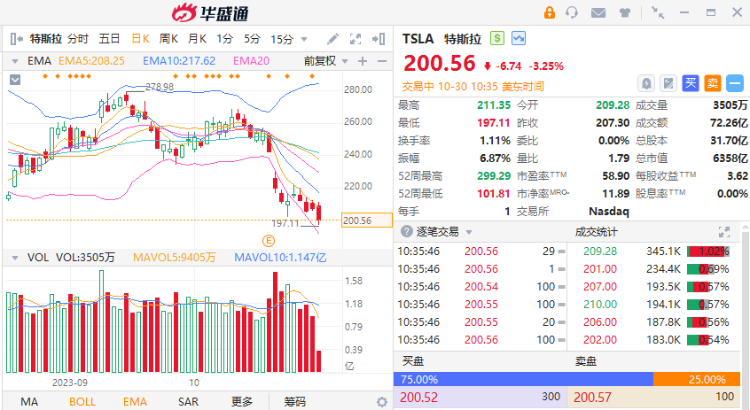
Task: Click green dollar badge next to 特斯拉
Action: (x=497, y=38)
